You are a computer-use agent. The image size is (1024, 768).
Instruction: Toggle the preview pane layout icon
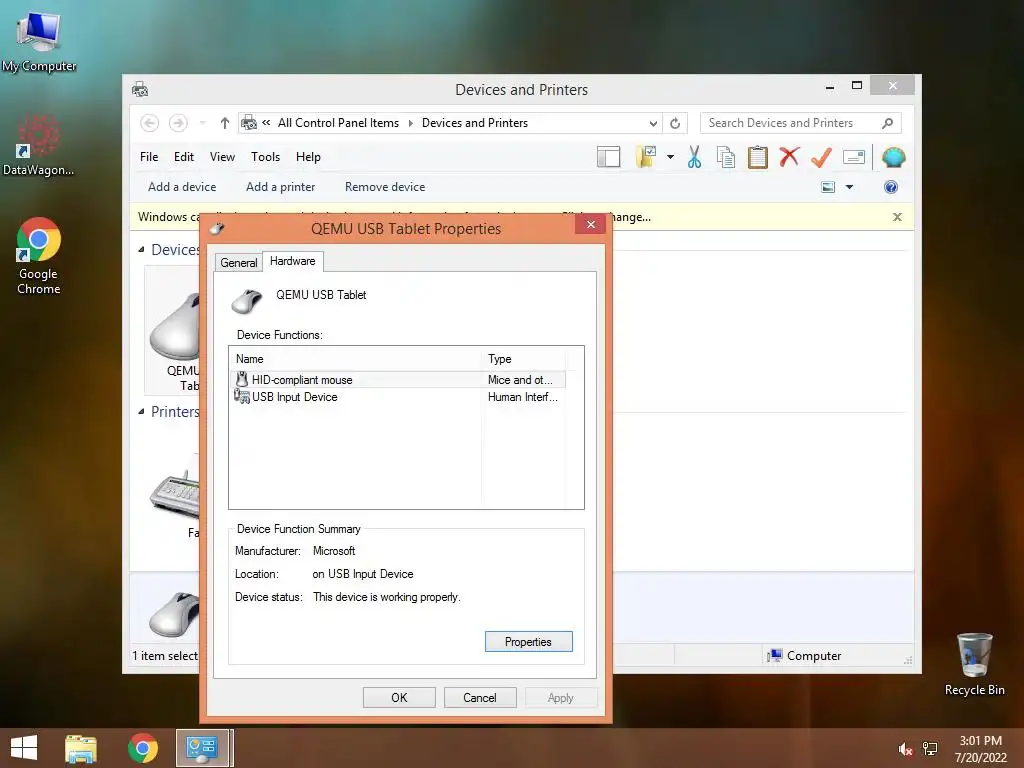tap(608, 157)
